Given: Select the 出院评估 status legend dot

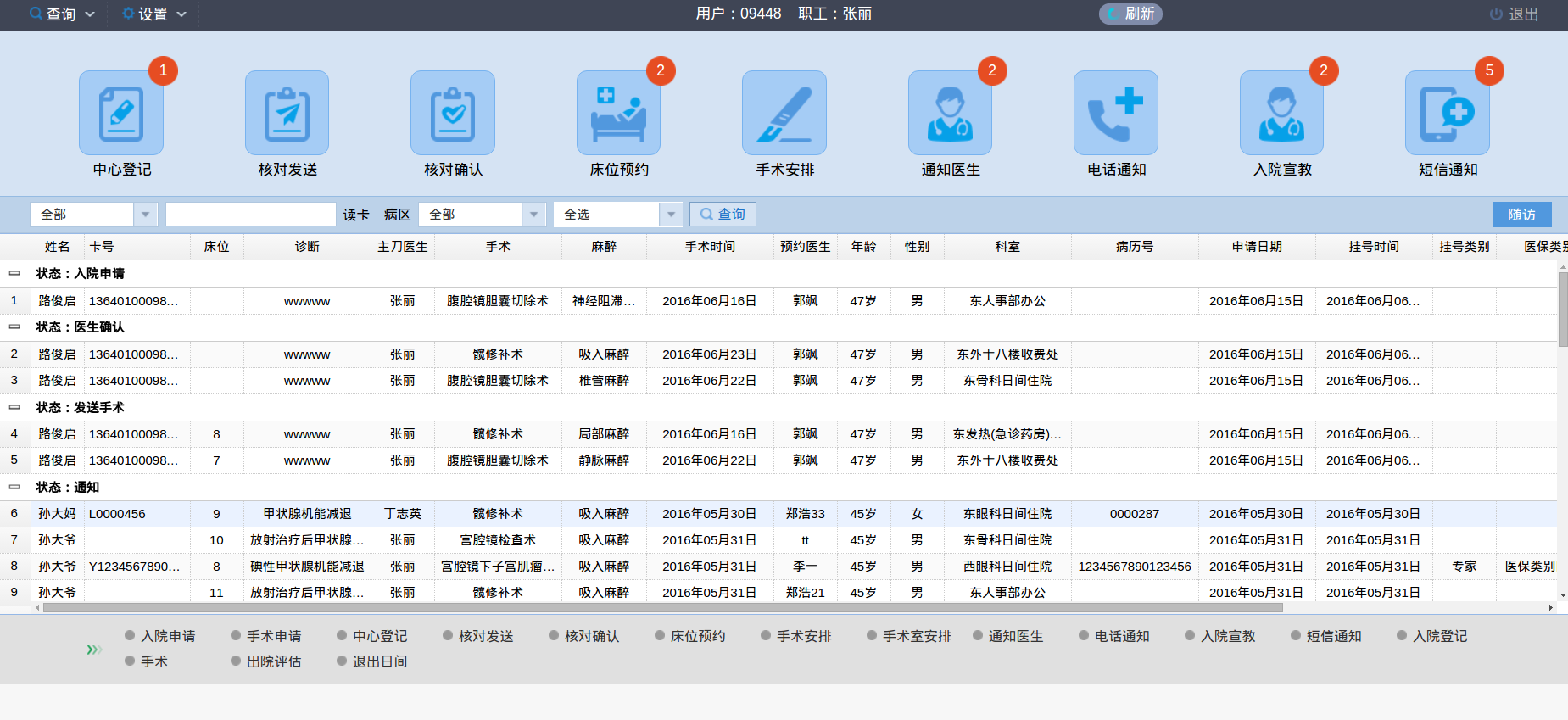Looking at the screenshot, I should pos(236,661).
